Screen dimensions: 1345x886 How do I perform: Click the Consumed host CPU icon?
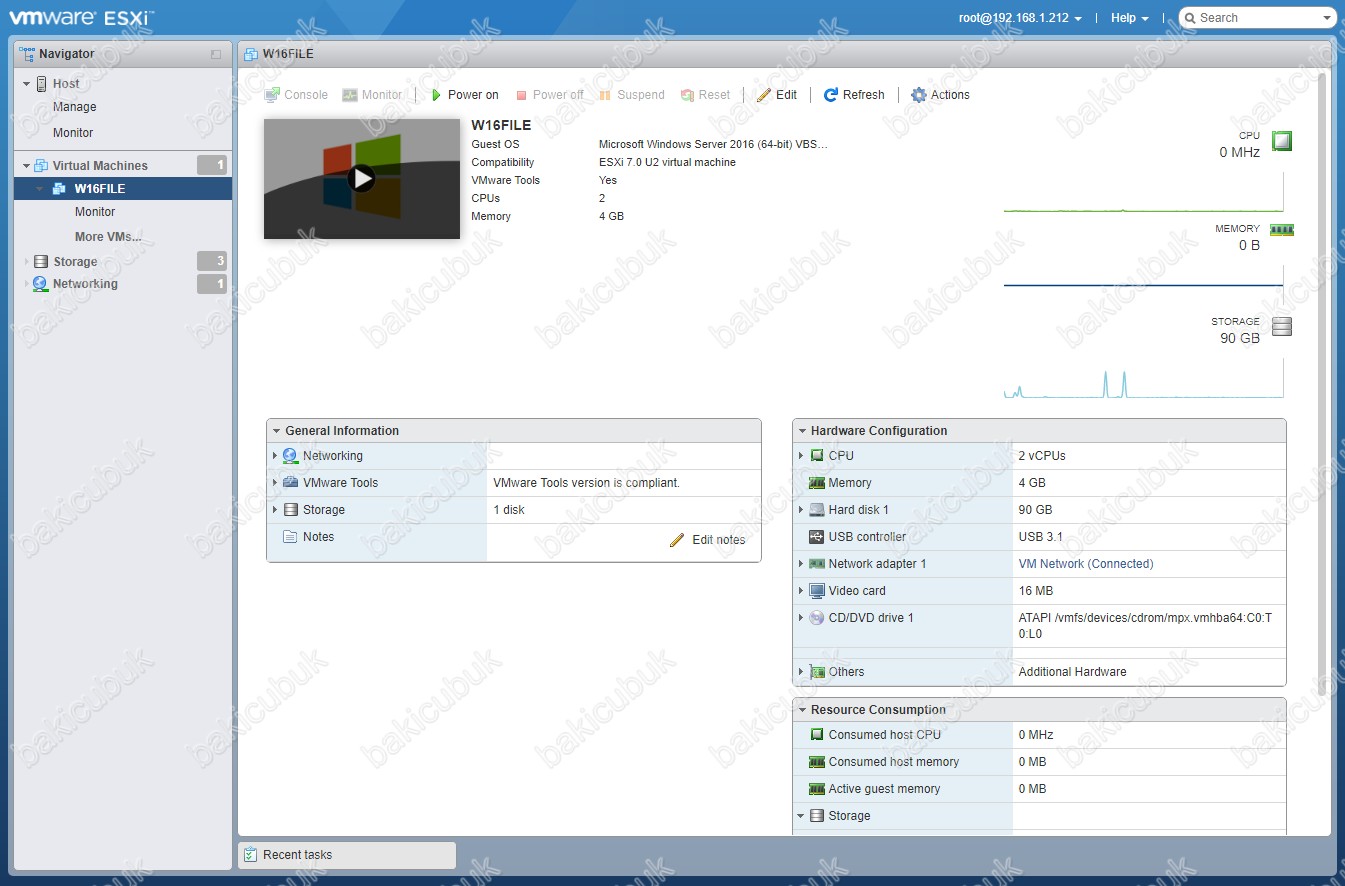click(x=817, y=735)
